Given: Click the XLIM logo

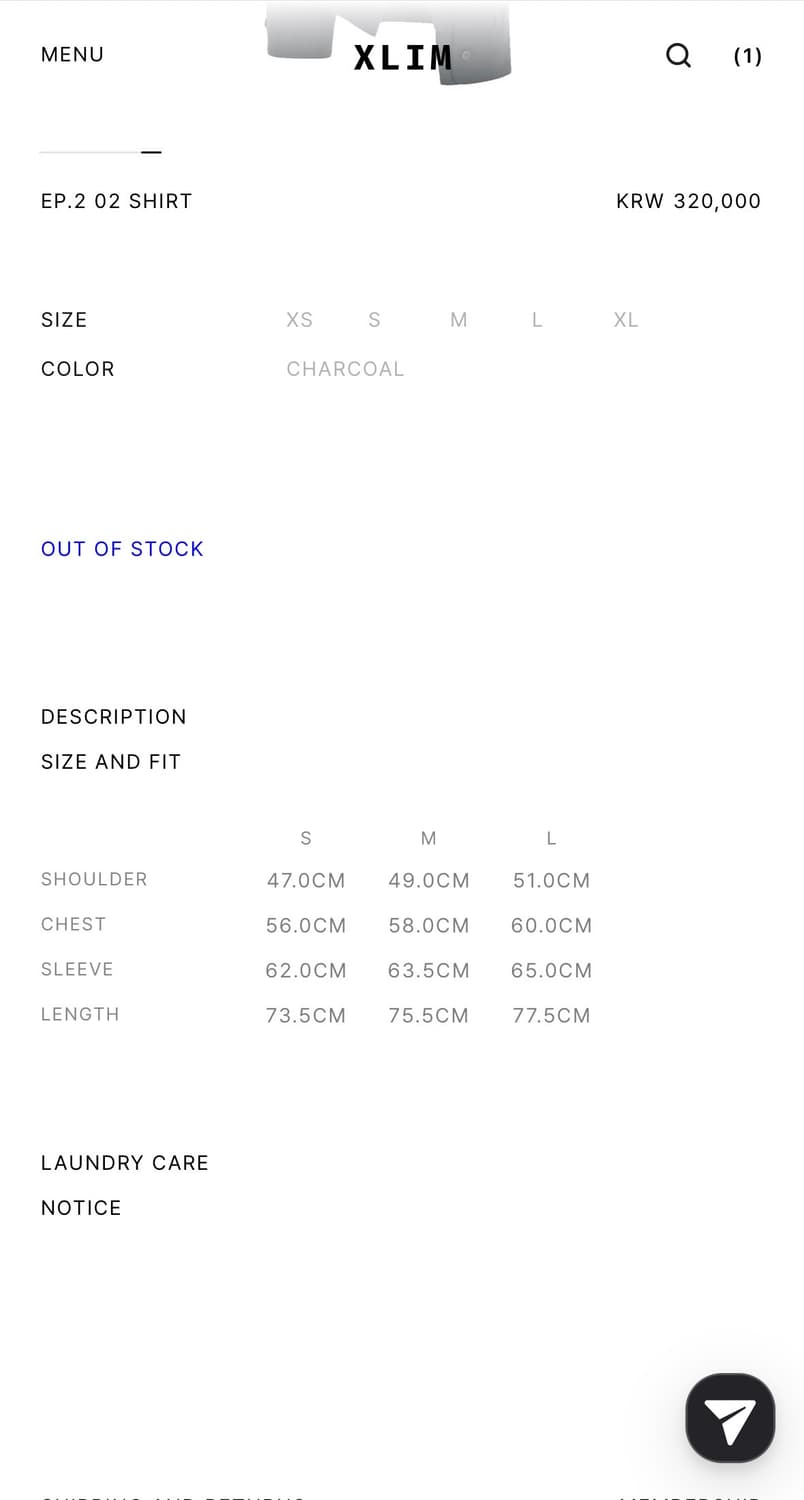Looking at the screenshot, I should (x=403, y=57).
